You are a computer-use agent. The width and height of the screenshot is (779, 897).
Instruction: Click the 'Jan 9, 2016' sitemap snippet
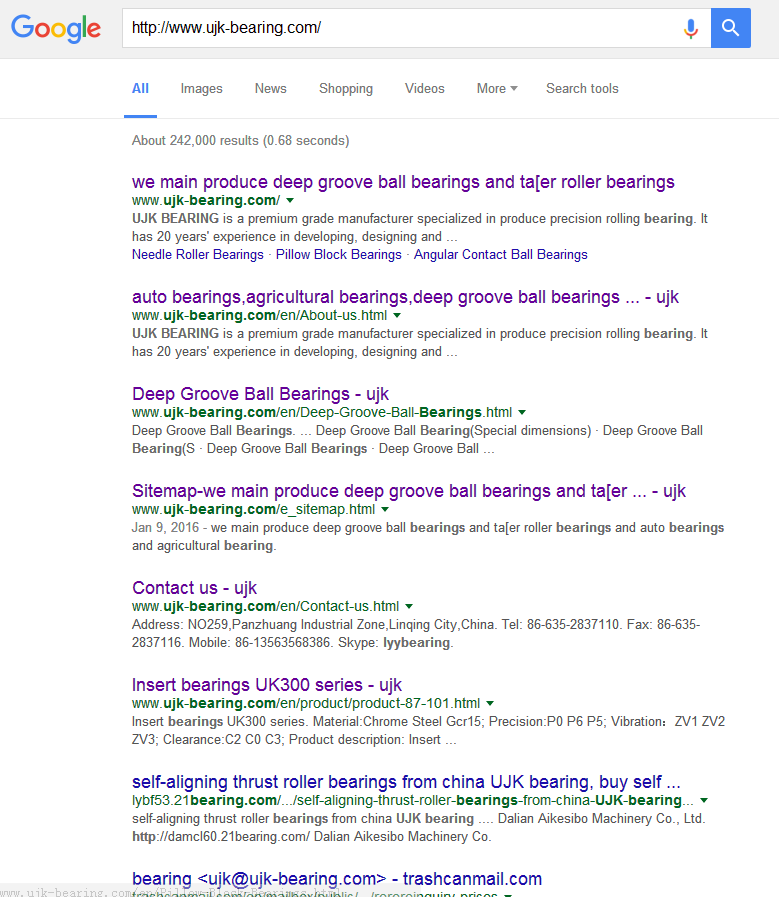coord(428,537)
